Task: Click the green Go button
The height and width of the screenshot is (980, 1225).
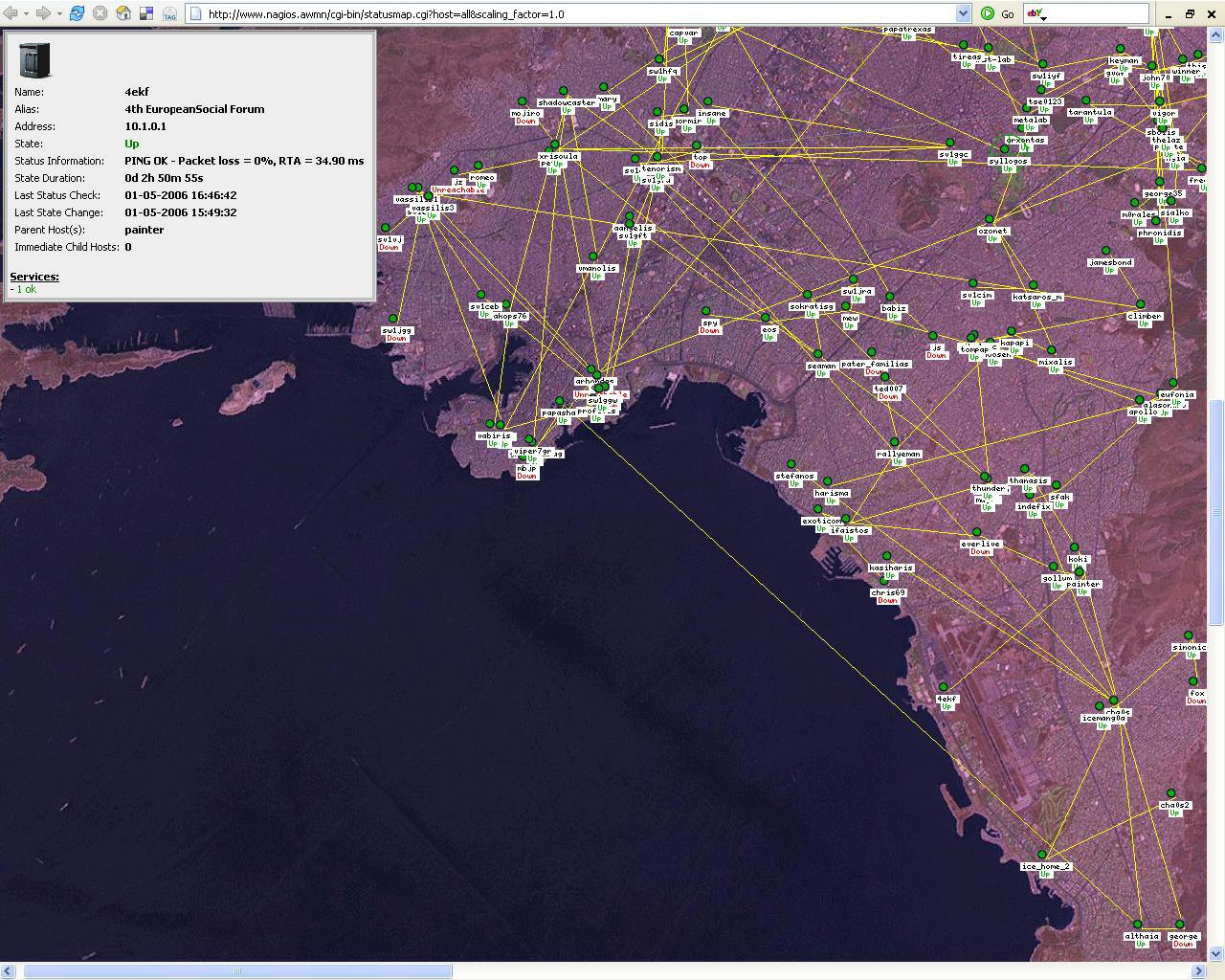Action: tap(997, 13)
